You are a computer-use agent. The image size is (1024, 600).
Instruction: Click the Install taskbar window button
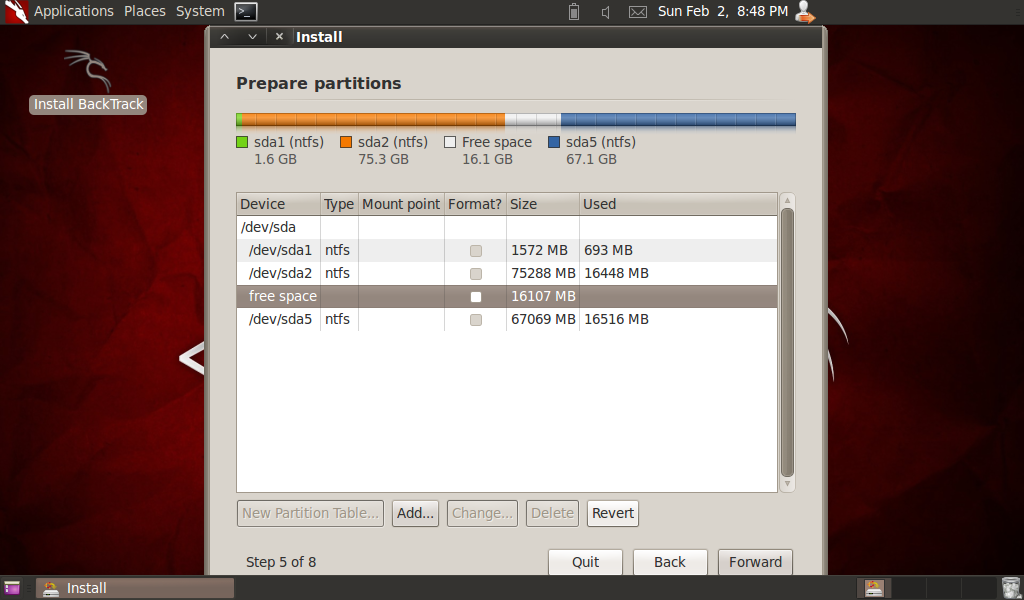(x=135, y=588)
